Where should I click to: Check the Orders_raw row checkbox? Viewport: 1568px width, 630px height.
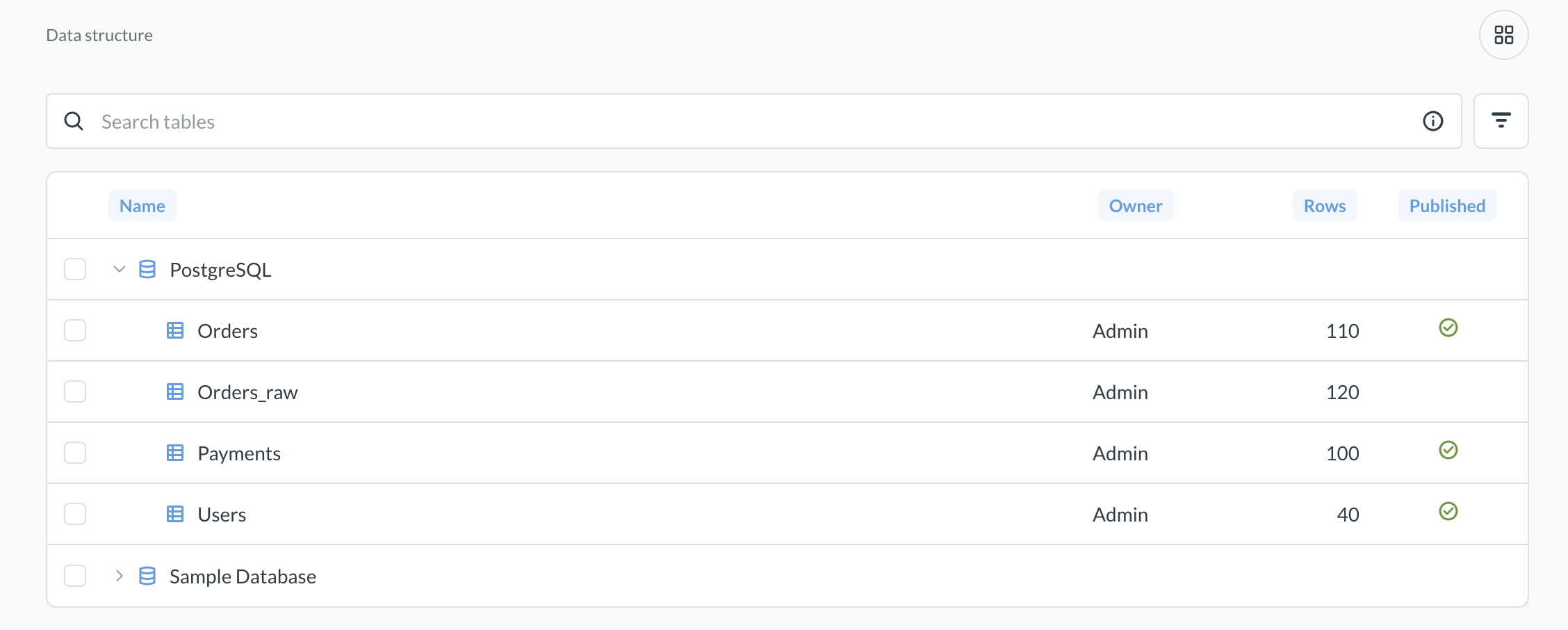click(75, 391)
